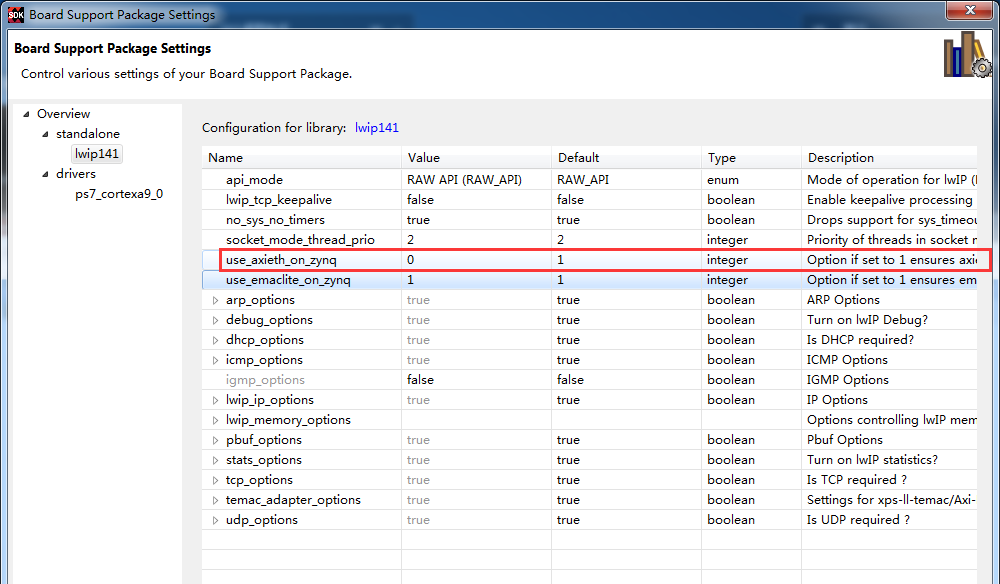The width and height of the screenshot is (1000, 584).
Task: Close the Board Support Package Settings window
Action: point(969,10)
